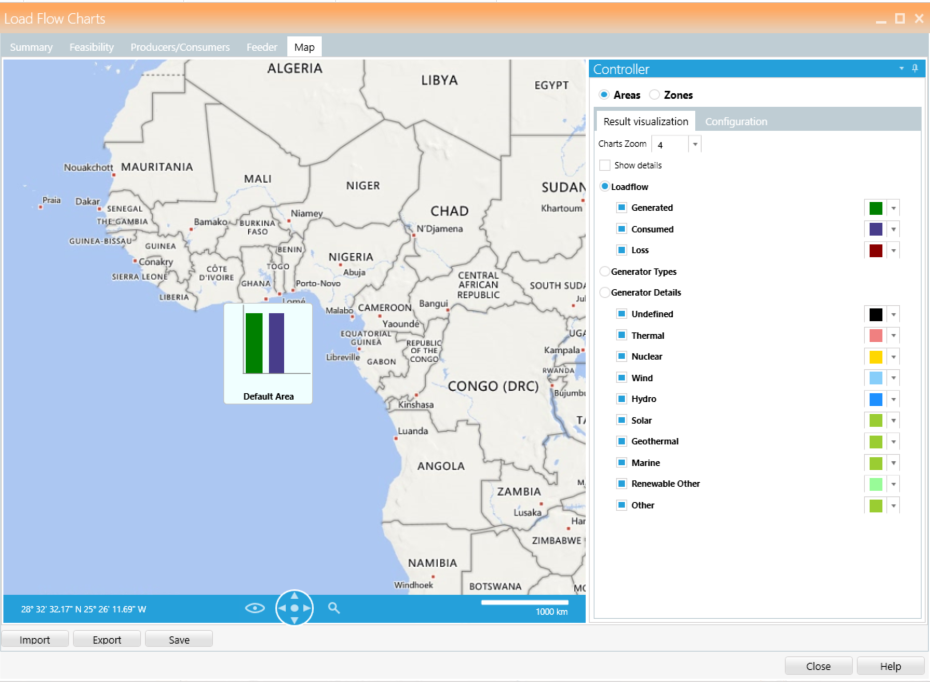Pan map left with navigation arrow
The height and width of the screenshot is (682, 930).
pyautogui.click(x=282, y=608)
